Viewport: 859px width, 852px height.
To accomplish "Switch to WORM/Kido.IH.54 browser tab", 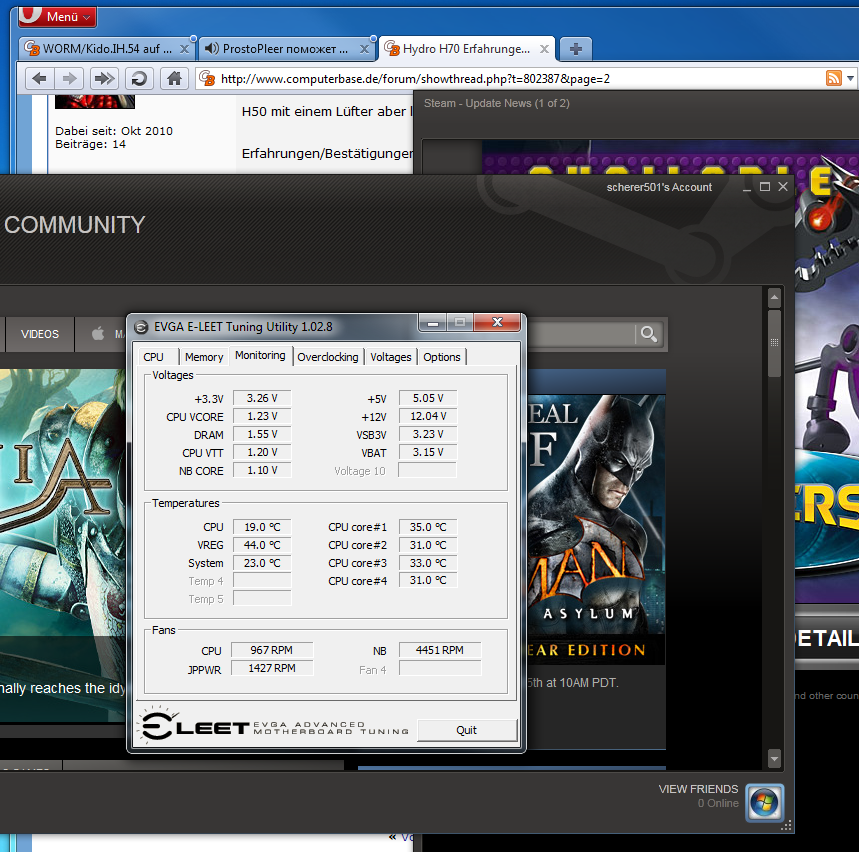I will click(x=107, y=49).
